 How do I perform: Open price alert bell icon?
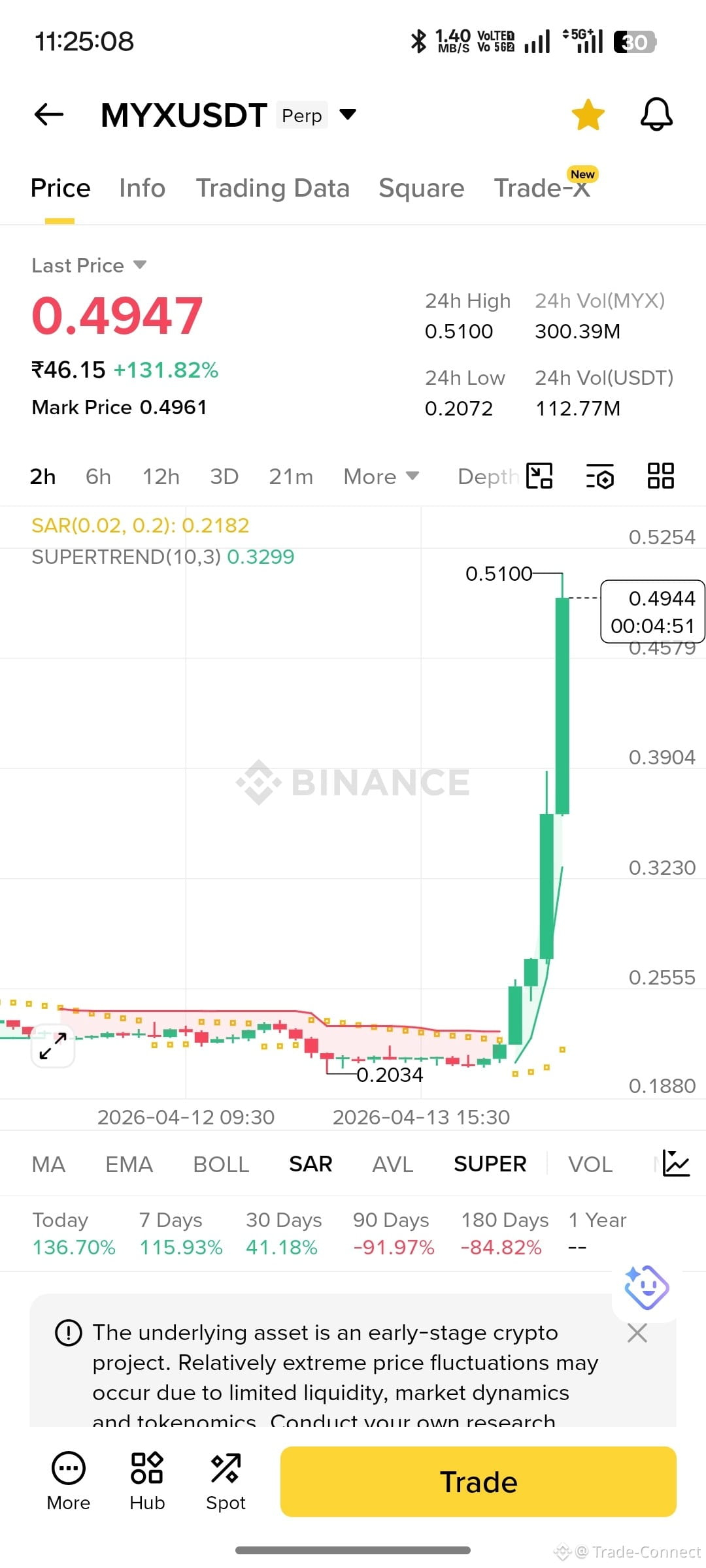(x=656, y=114)
